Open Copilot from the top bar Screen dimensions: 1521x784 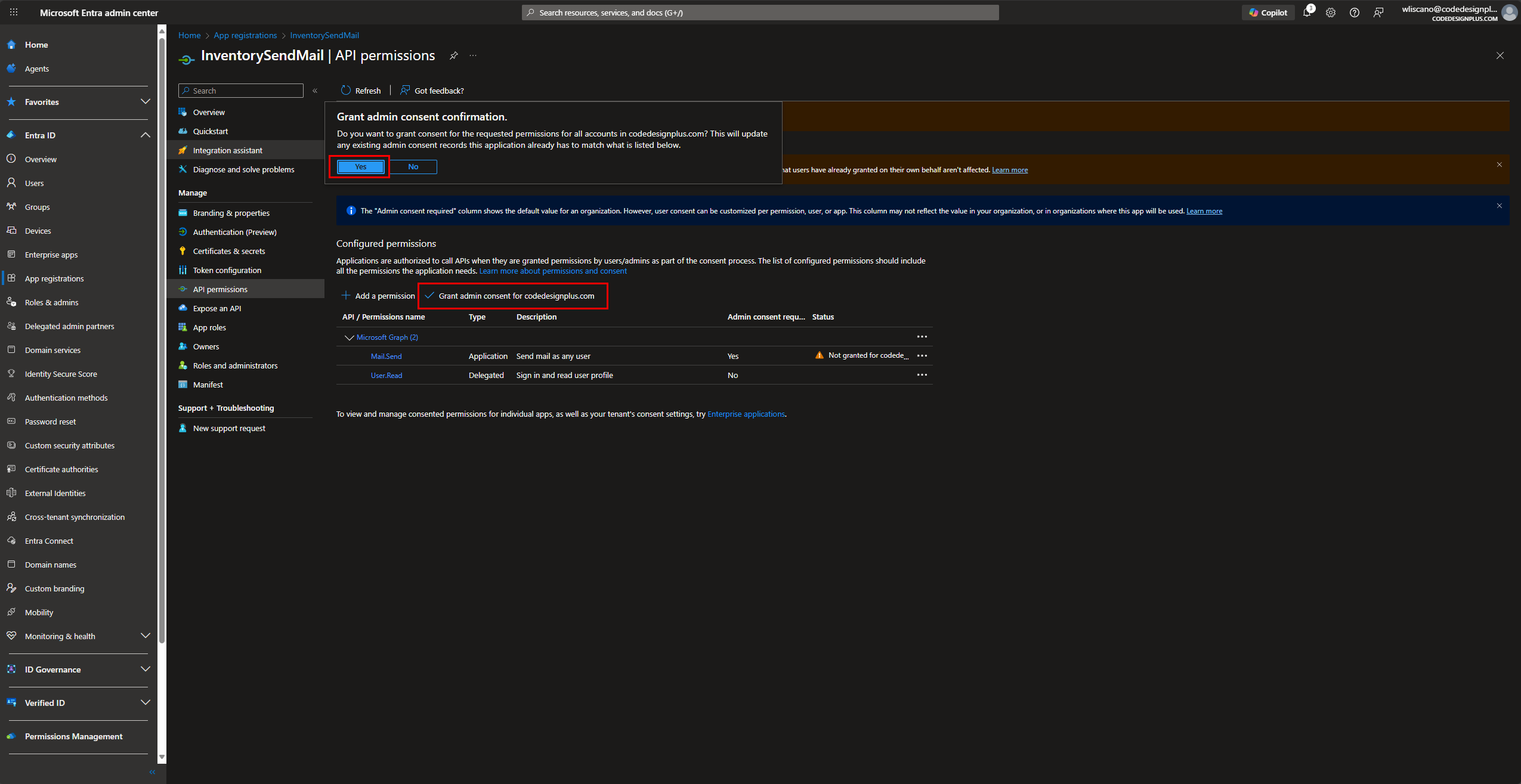point(1268,13)
